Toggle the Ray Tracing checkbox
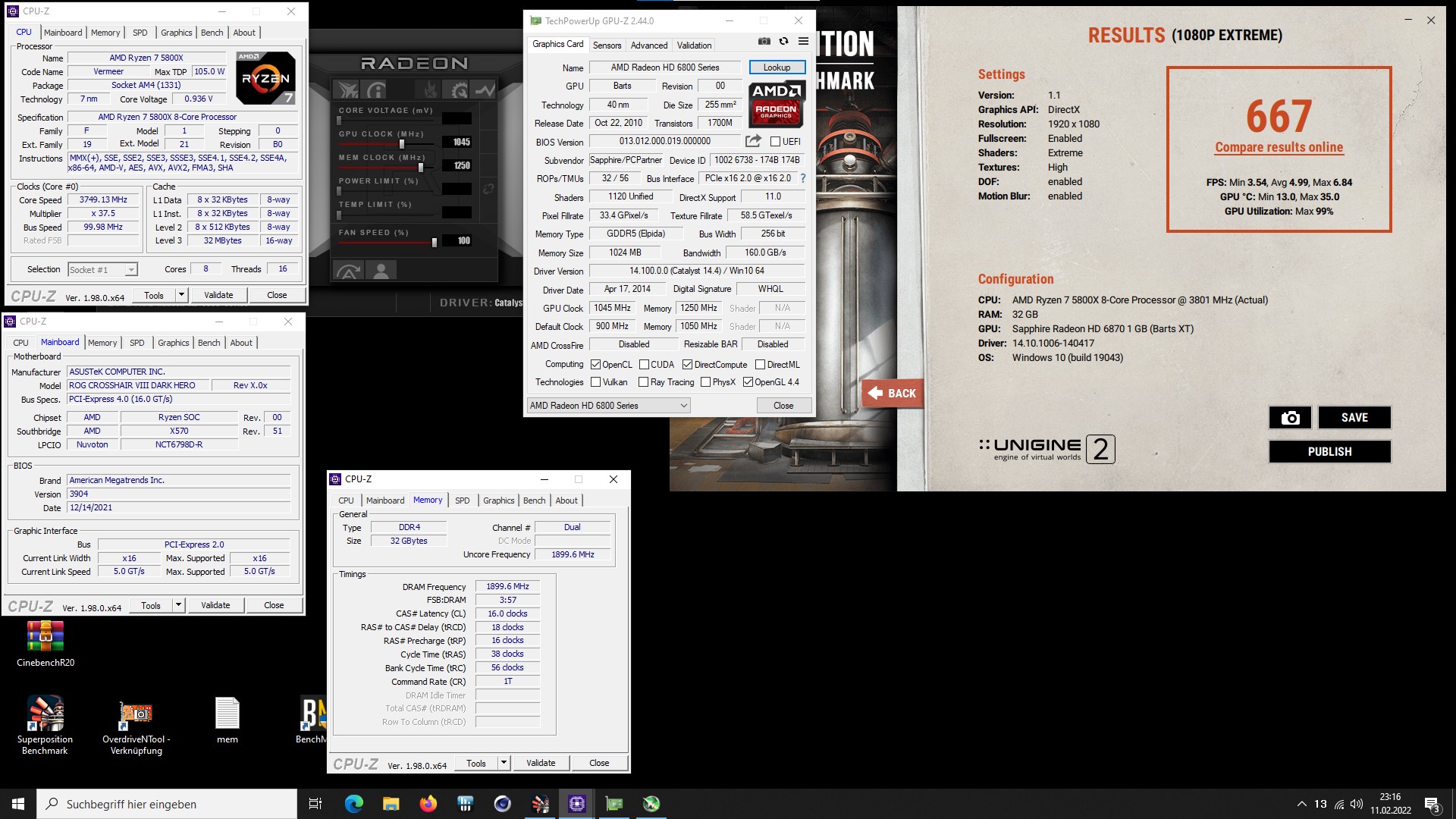The height and width of the screenshot is (819, 1456). (x=643, y=382)
